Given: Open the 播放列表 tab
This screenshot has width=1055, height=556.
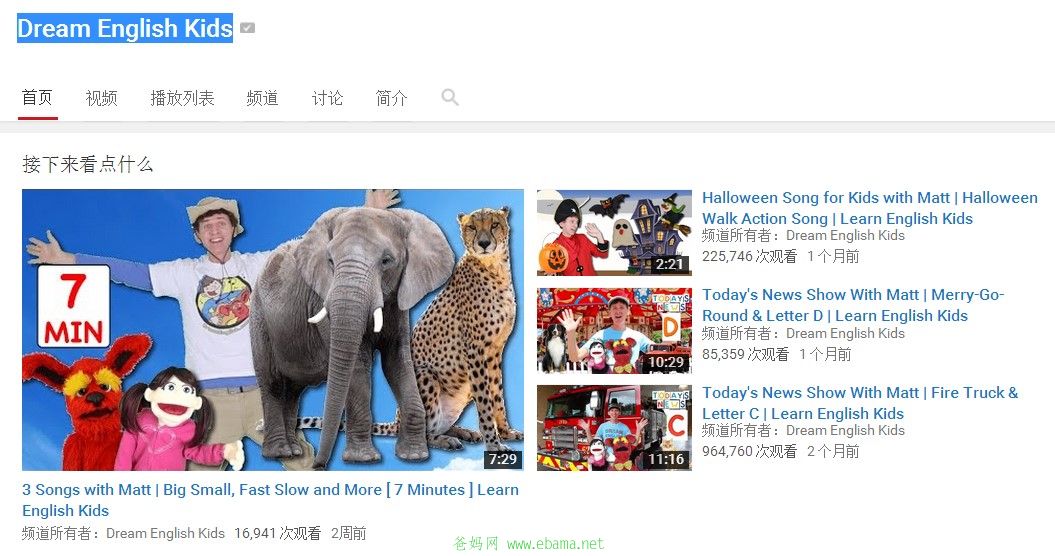Looking at the screenshot, I should [x=182, y=98].
